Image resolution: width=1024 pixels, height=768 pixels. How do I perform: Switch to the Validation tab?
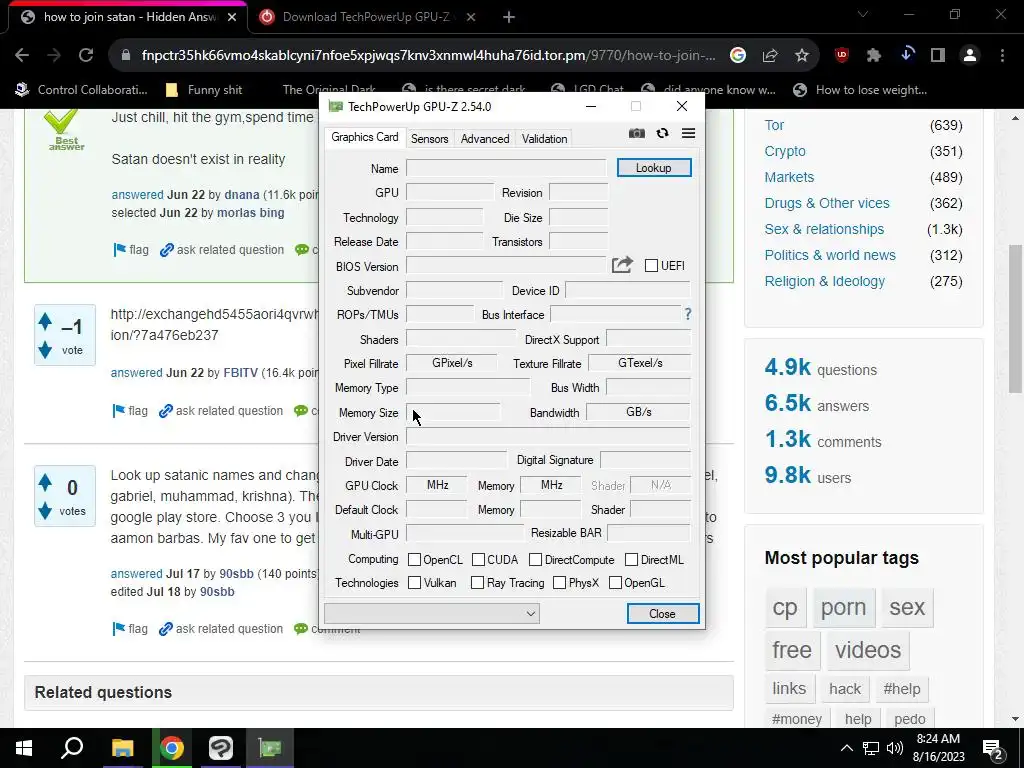tap(544, 138)
